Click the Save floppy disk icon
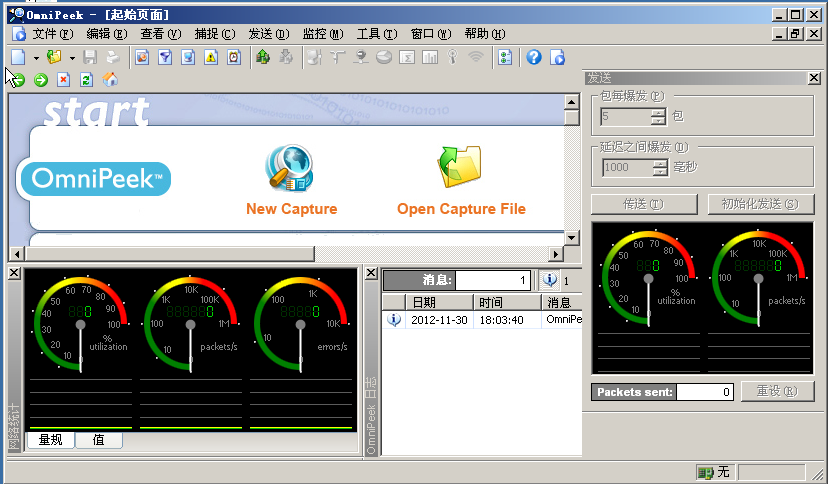 (x=90, y=57)
